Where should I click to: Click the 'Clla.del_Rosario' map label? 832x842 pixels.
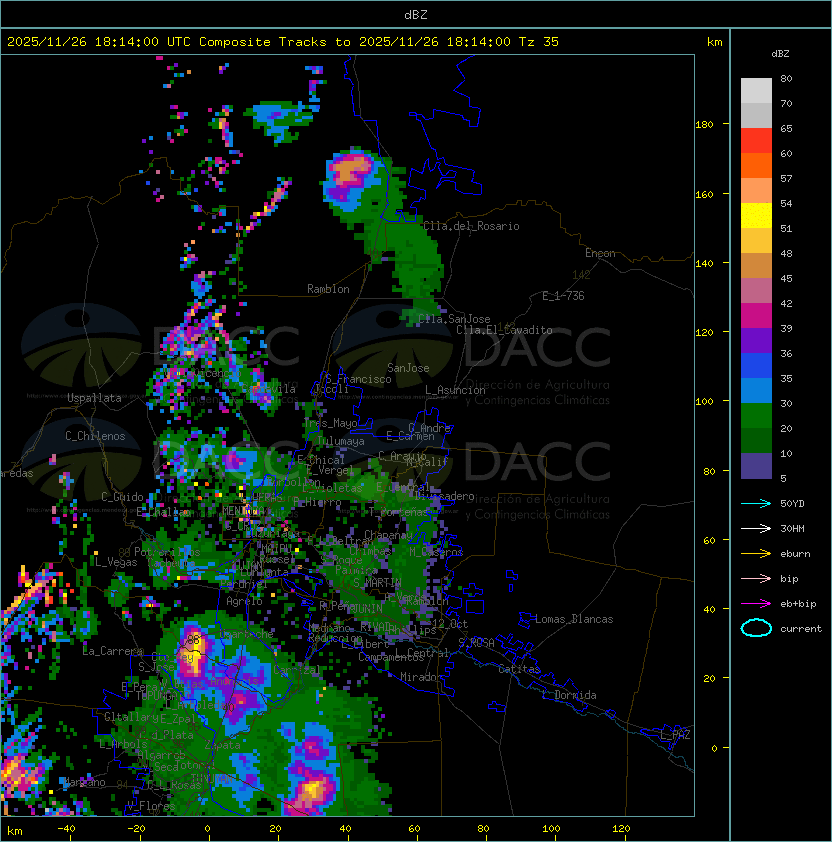pyautogui.click(x=471, y=226)
